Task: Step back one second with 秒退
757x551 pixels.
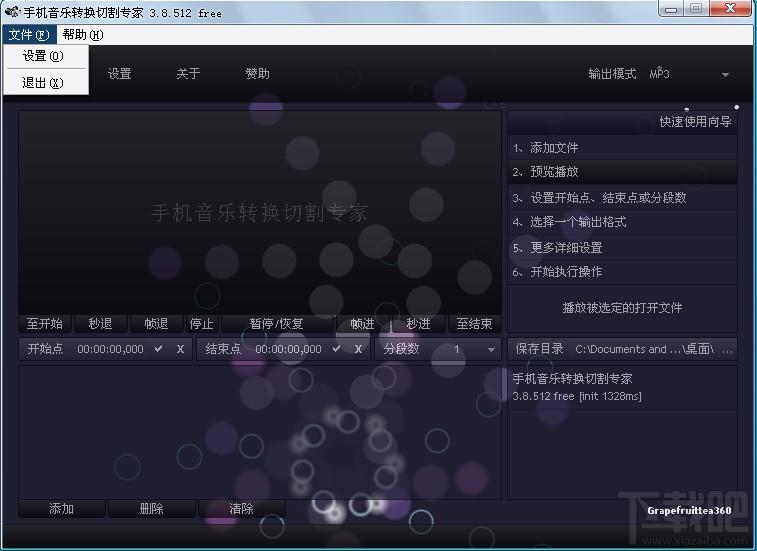Action: tap(100, 324)
